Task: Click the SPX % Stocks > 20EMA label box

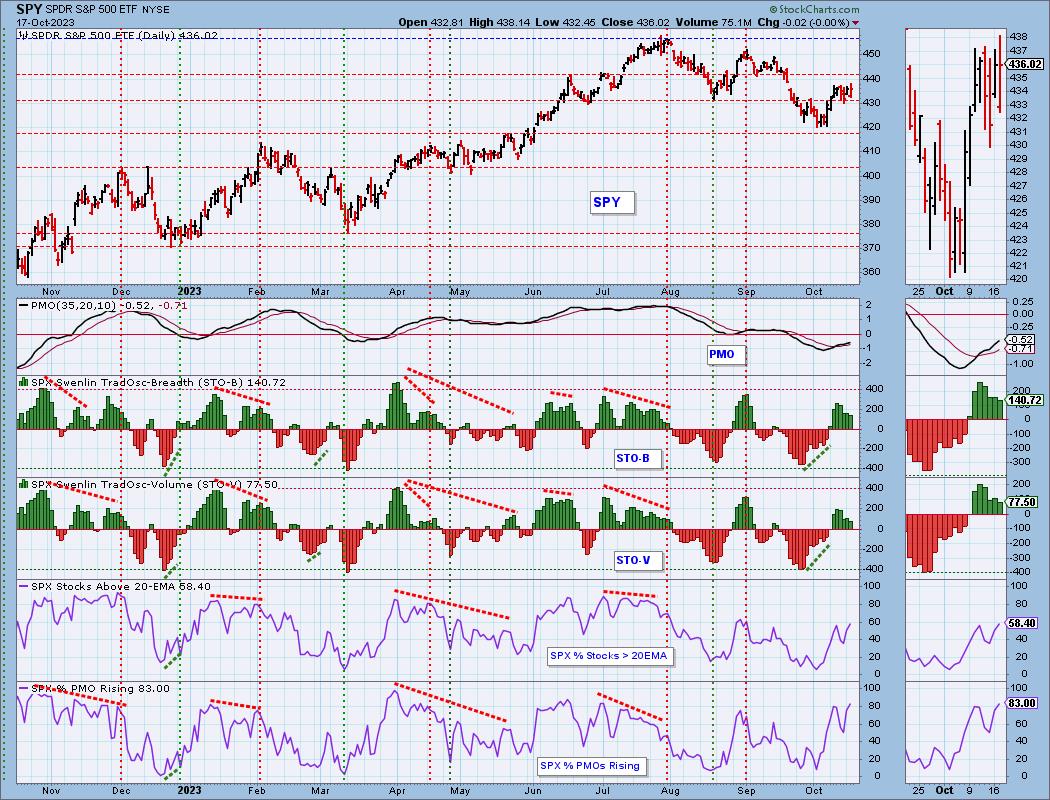Action: [609, 656]
